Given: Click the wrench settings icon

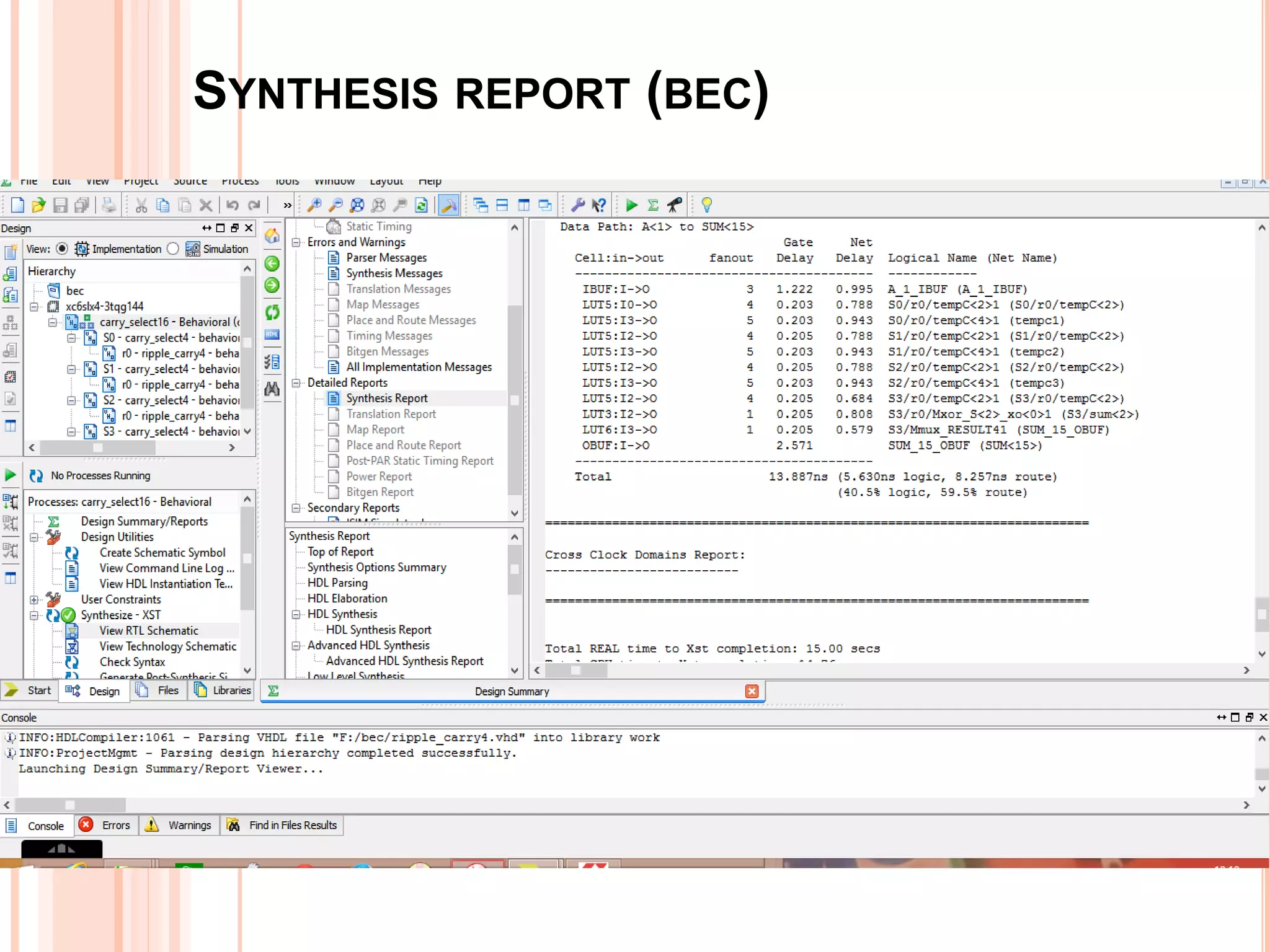Looking at the screenshot, I should pyautogui.click(x=578, y=205).
